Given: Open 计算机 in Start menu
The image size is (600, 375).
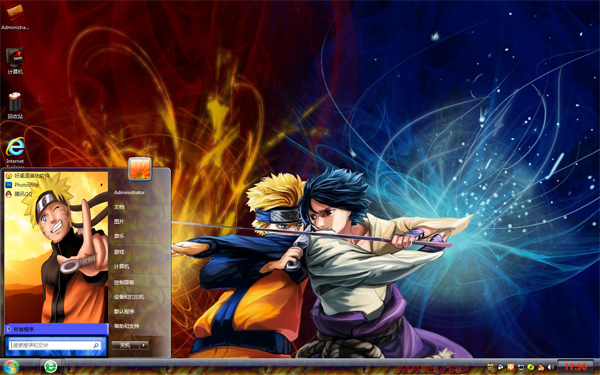Looking at the screenshot, I should pyautogui.click(x=121, y=266).
